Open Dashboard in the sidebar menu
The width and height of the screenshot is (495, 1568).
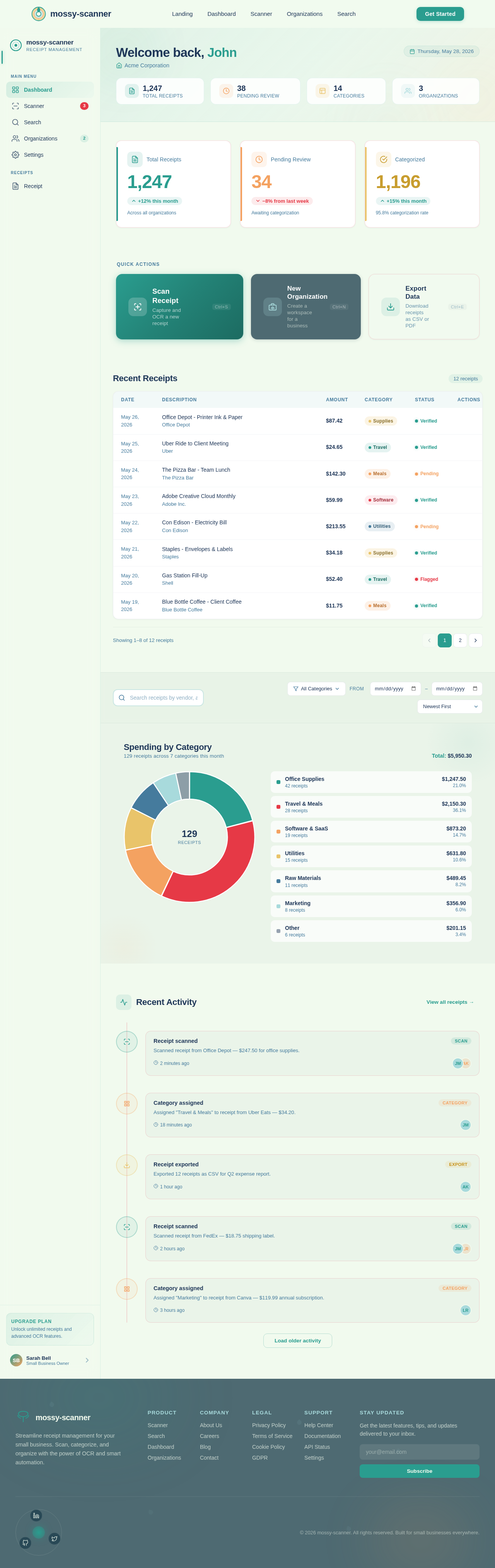50,89
